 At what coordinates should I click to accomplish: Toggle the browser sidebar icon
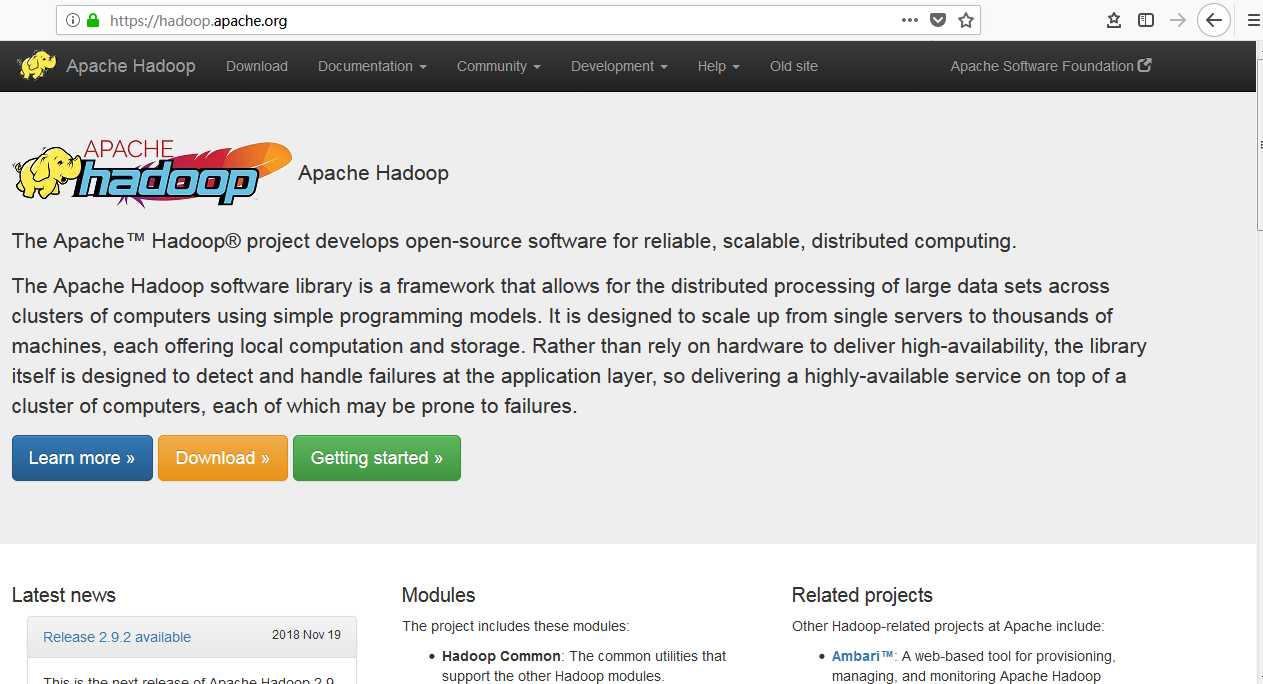coord(1146,20)
